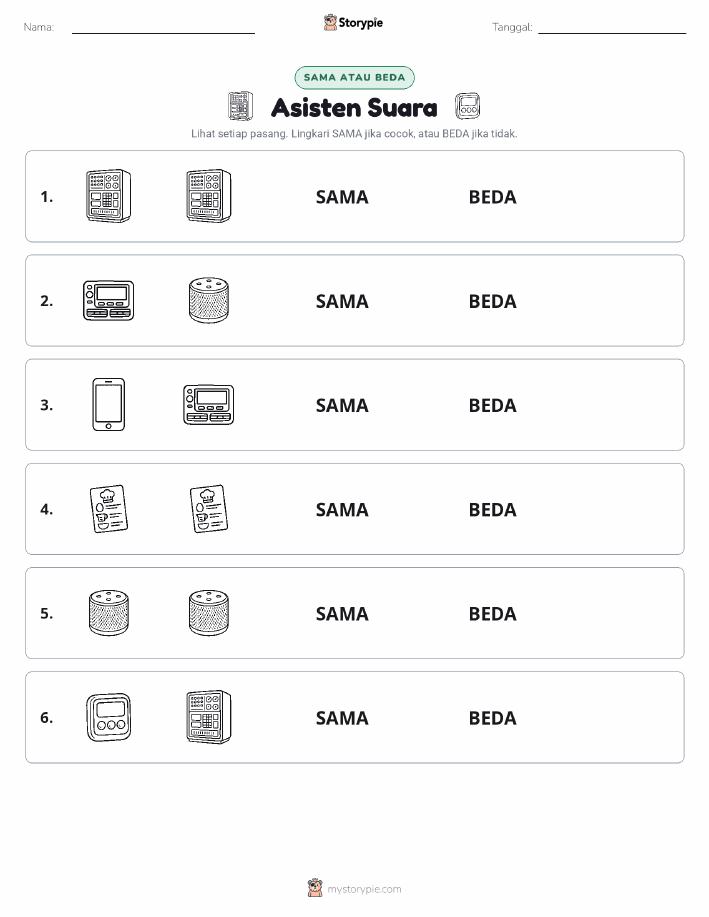The width and height of the screenshot is (709, 917).
Task: Choose BEDA for question 3
Action: [x=493, y=405]
